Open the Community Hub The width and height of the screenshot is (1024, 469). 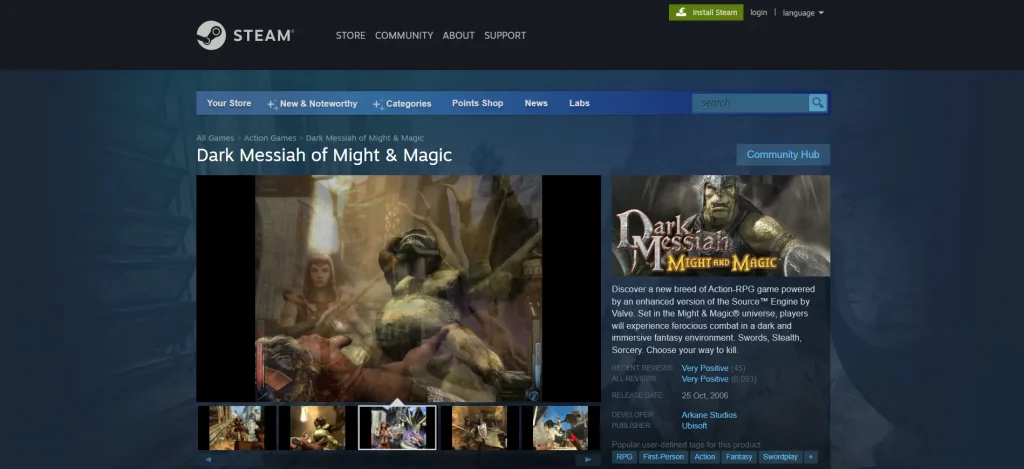click(783, 155)
